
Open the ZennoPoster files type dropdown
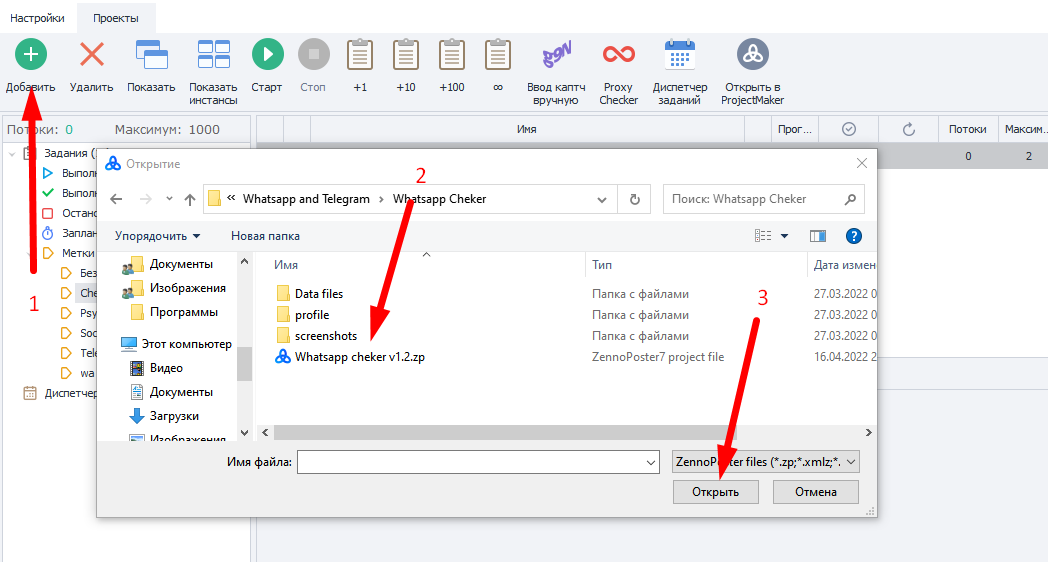[x=766, y=462]
